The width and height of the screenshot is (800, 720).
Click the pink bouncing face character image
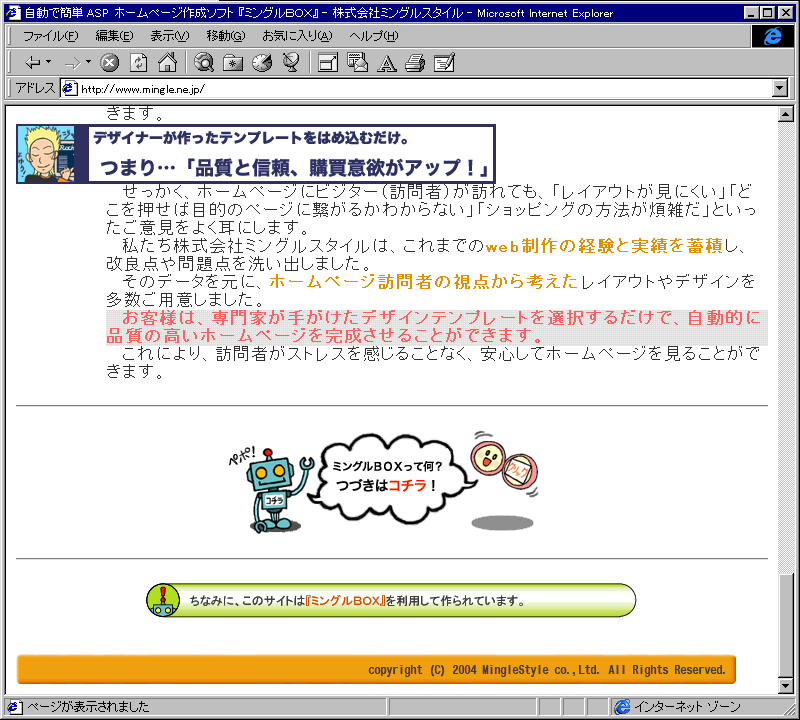504,465
